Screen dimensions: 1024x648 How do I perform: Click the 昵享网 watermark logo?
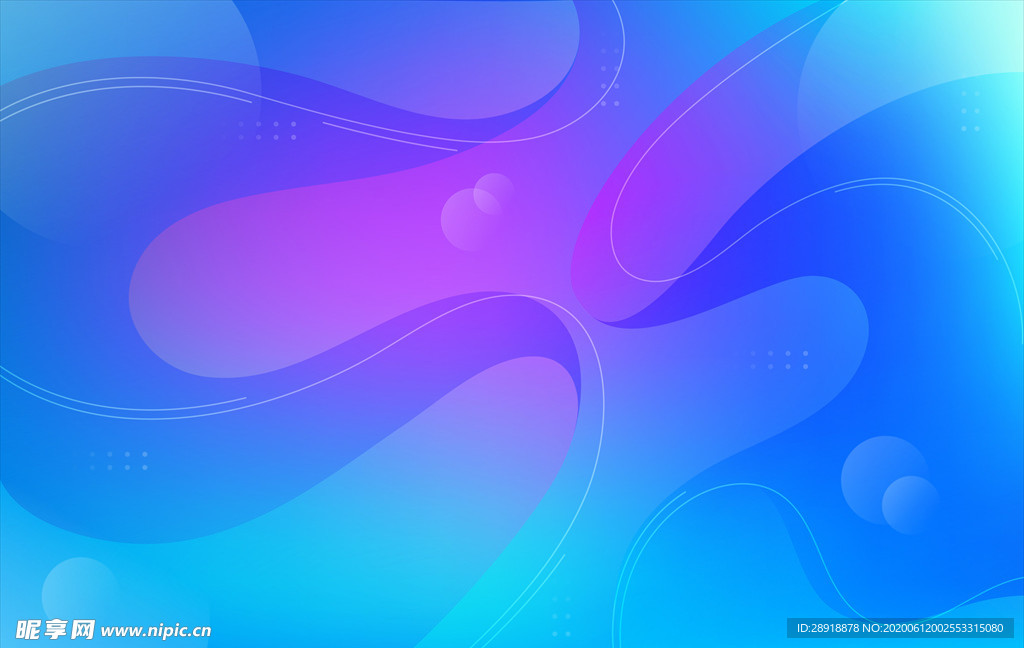pyautogui.click(x=55, y=629)
